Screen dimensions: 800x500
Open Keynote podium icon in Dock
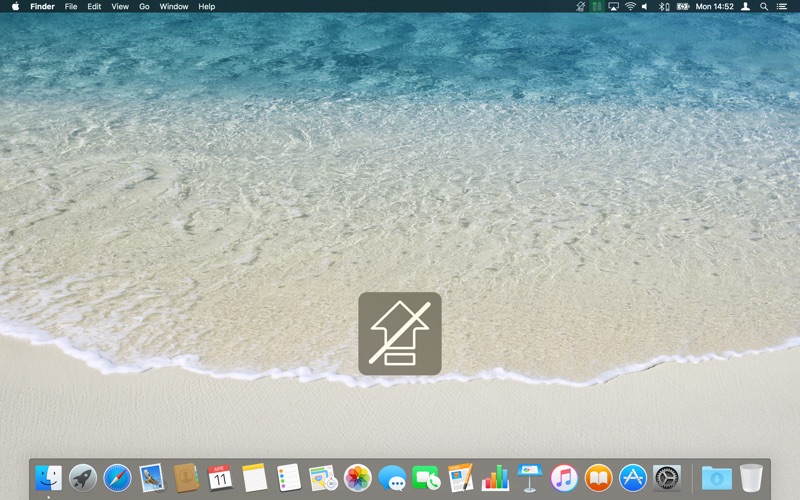tap(530, 478)
